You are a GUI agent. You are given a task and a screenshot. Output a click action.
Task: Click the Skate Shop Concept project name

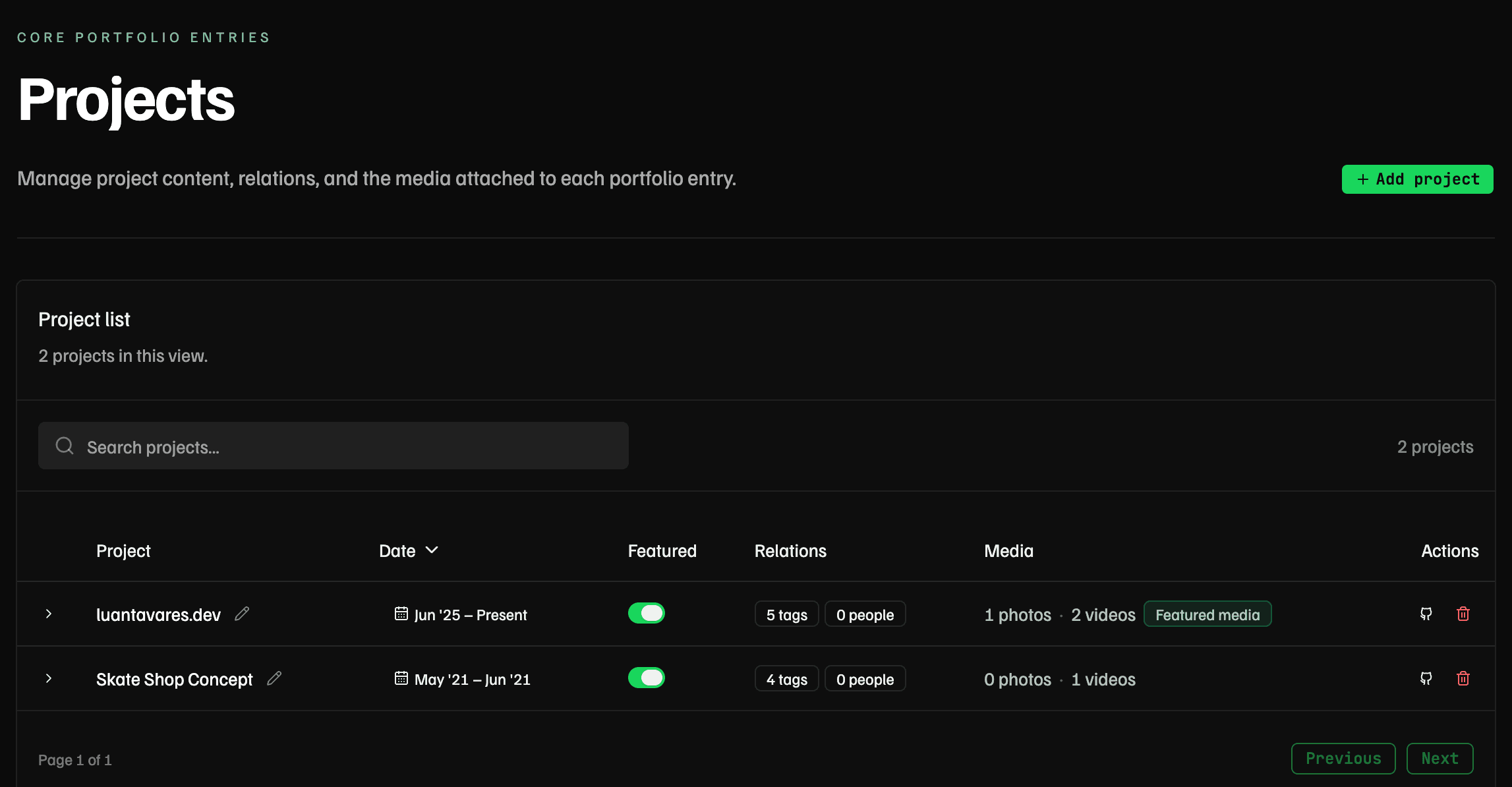175,680
